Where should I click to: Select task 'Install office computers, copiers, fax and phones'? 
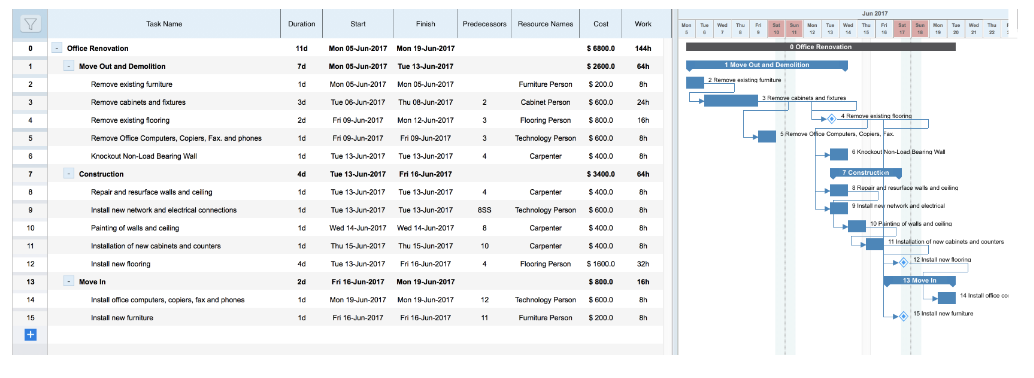coord(167,299)
